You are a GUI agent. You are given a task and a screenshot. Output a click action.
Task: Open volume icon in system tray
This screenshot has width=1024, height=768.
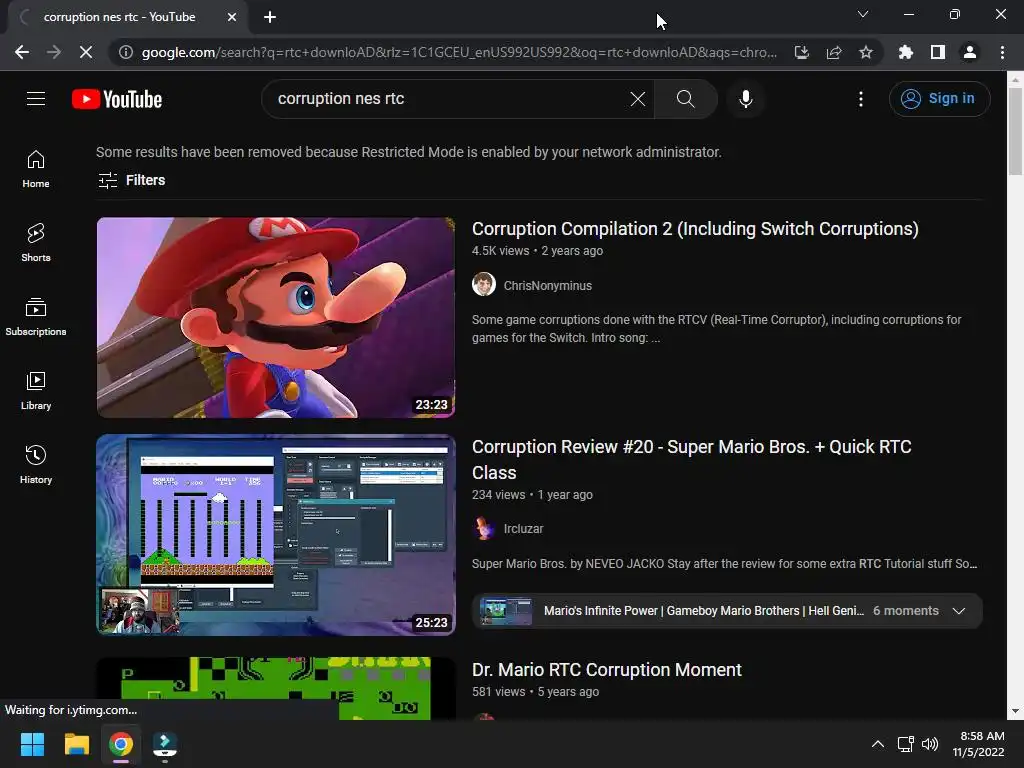pyautogui.click(x=929, y=744)
